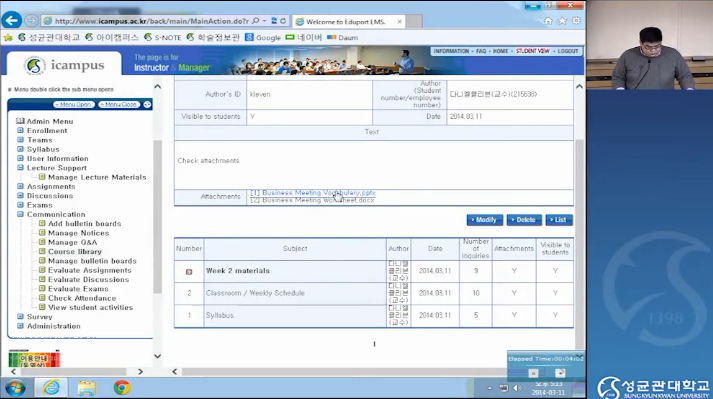The image size is (713, 399).
Task: Click the volume speaker tray icon
Action: click(x=517, y=388)
